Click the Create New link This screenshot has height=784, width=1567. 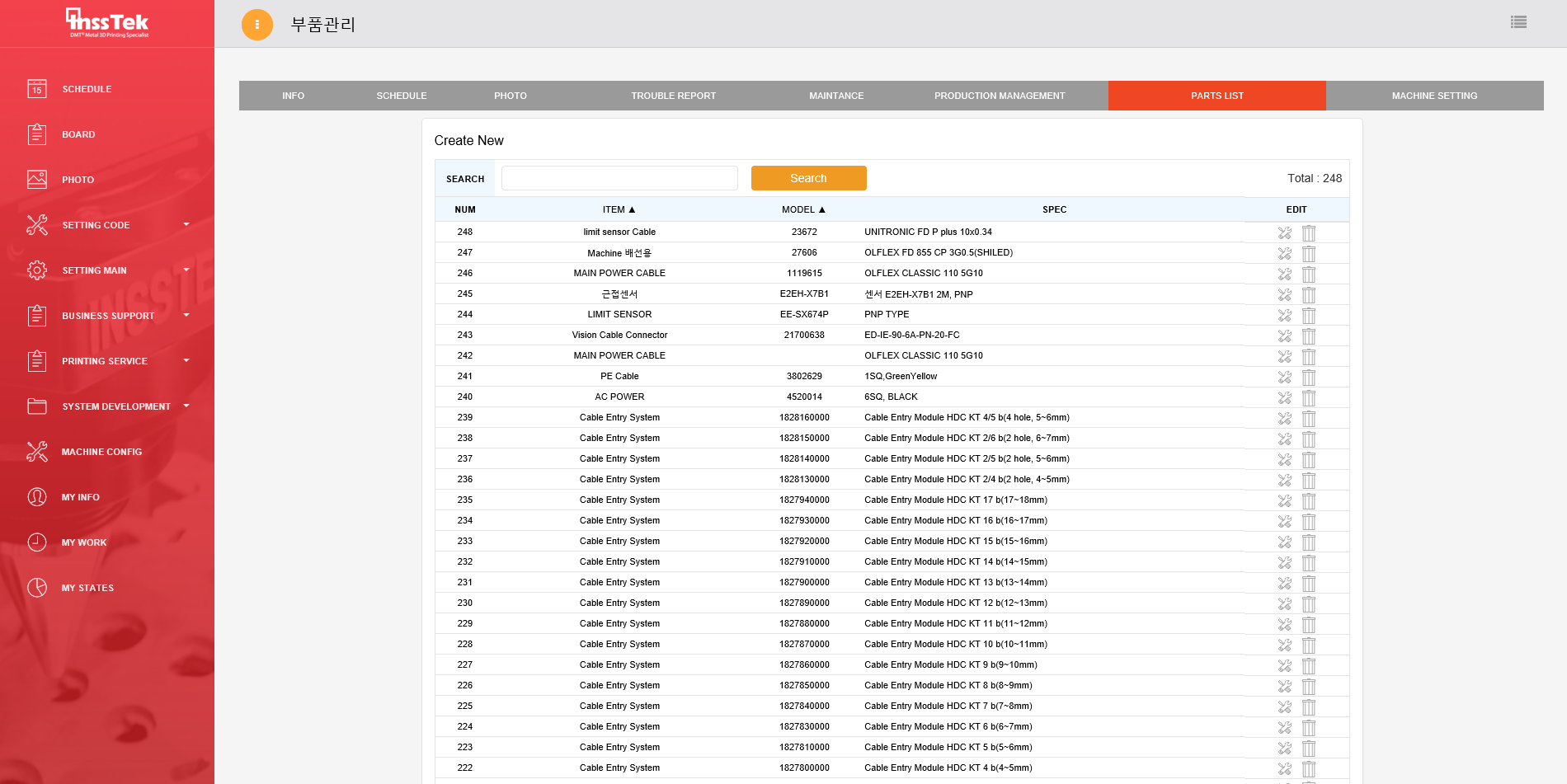click(468, 141)
